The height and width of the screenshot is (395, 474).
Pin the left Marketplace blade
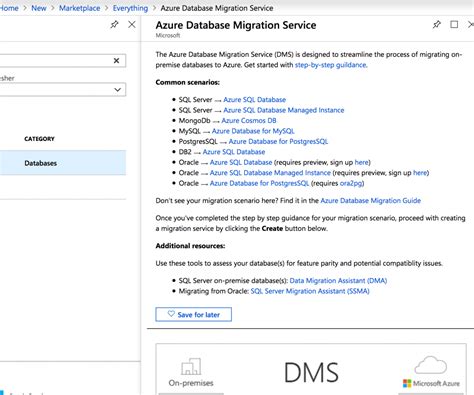pos(114,24)
